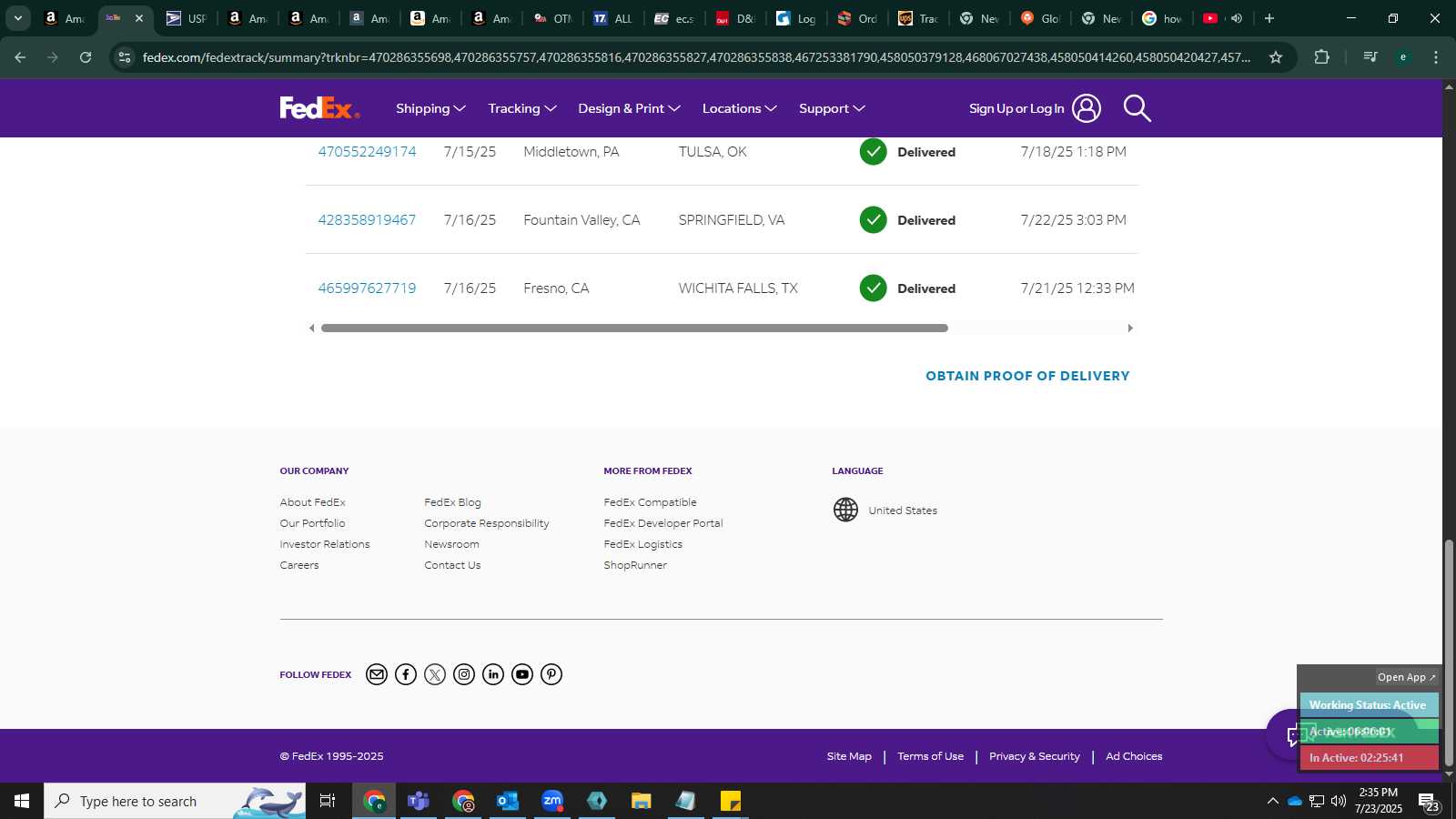Open FedEx Pinterest icon
This screenshot has height=819, width=1456.
click(x=551, y=674)
